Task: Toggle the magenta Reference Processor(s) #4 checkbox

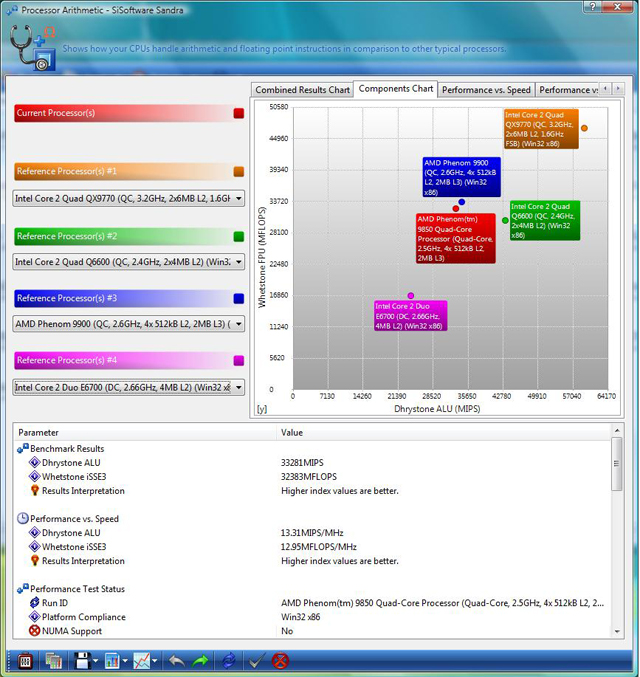Action: 238,361
